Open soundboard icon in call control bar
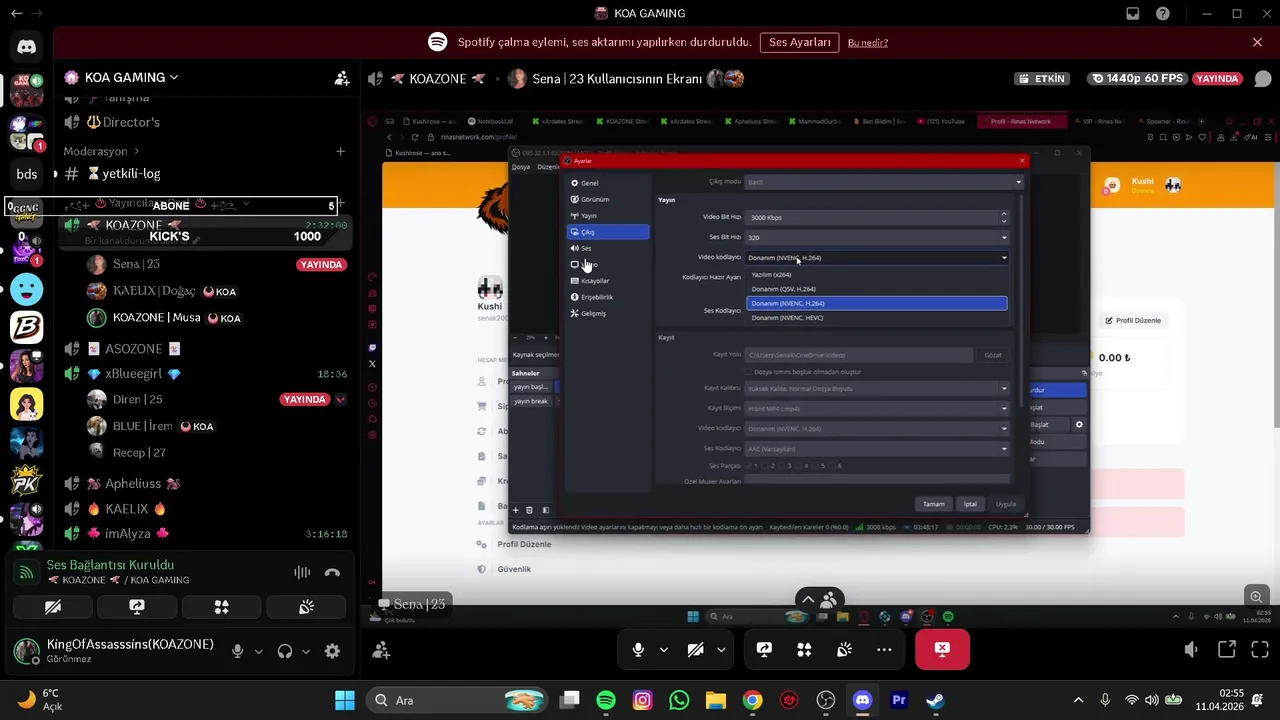Viewport: 1280px width, 720px height. 844,650
